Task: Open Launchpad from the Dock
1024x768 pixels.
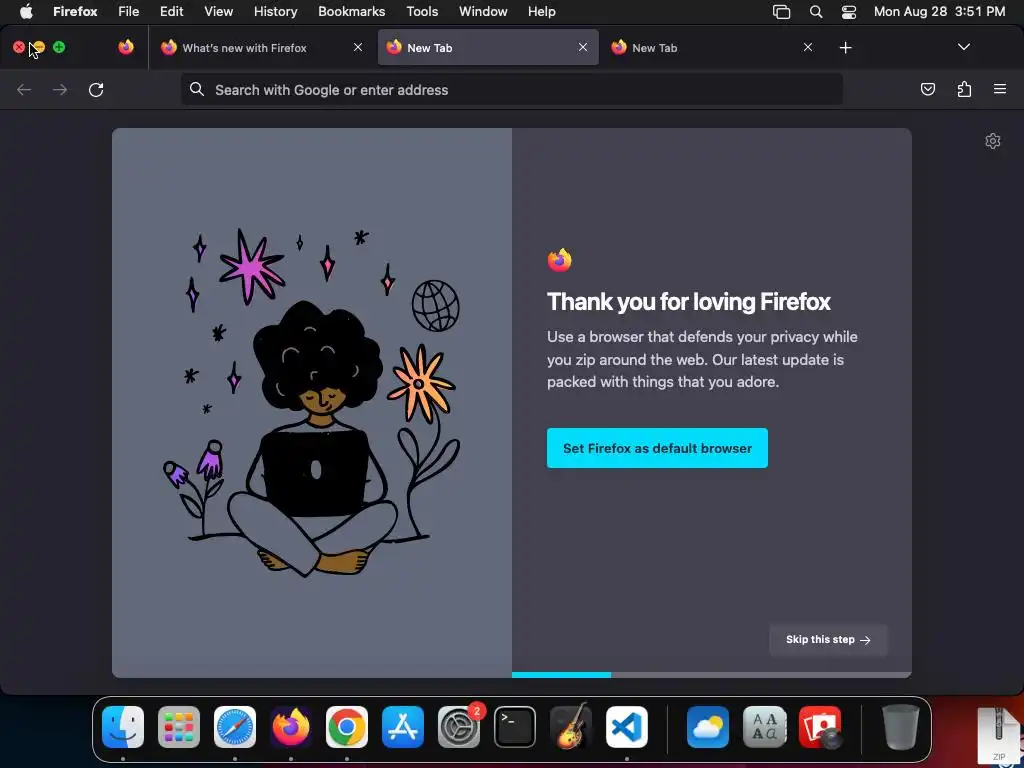Action: 179,727
